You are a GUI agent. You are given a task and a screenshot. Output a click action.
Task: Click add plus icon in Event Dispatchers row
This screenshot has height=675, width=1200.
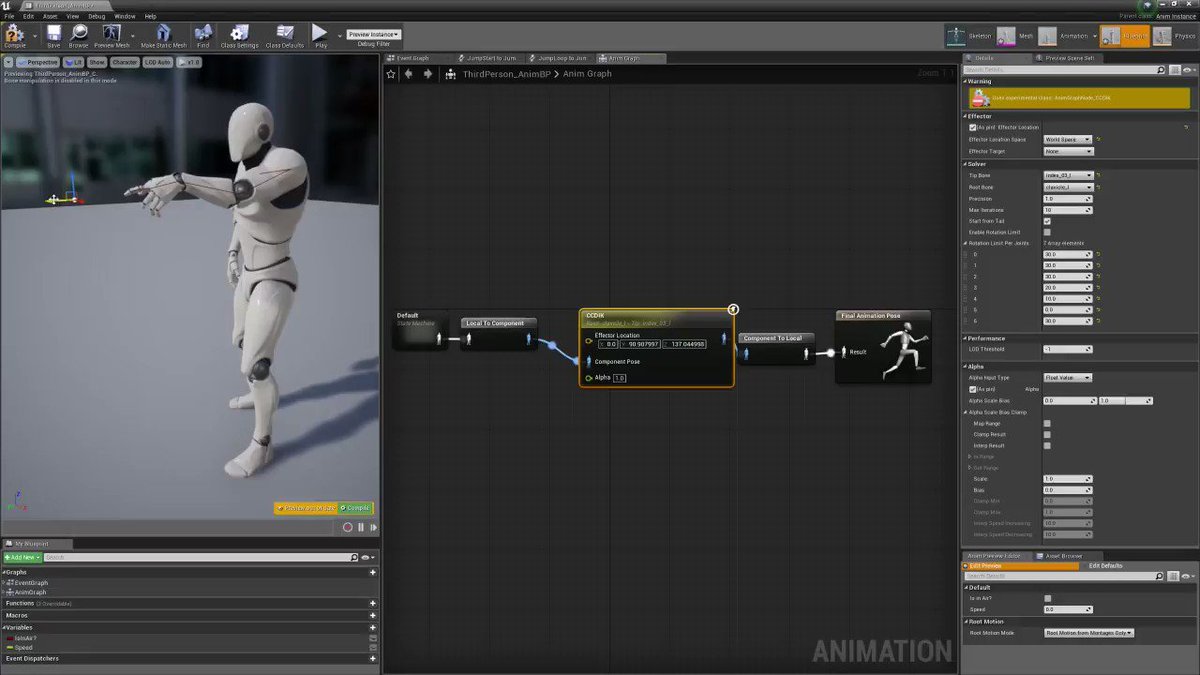point(373,659)
